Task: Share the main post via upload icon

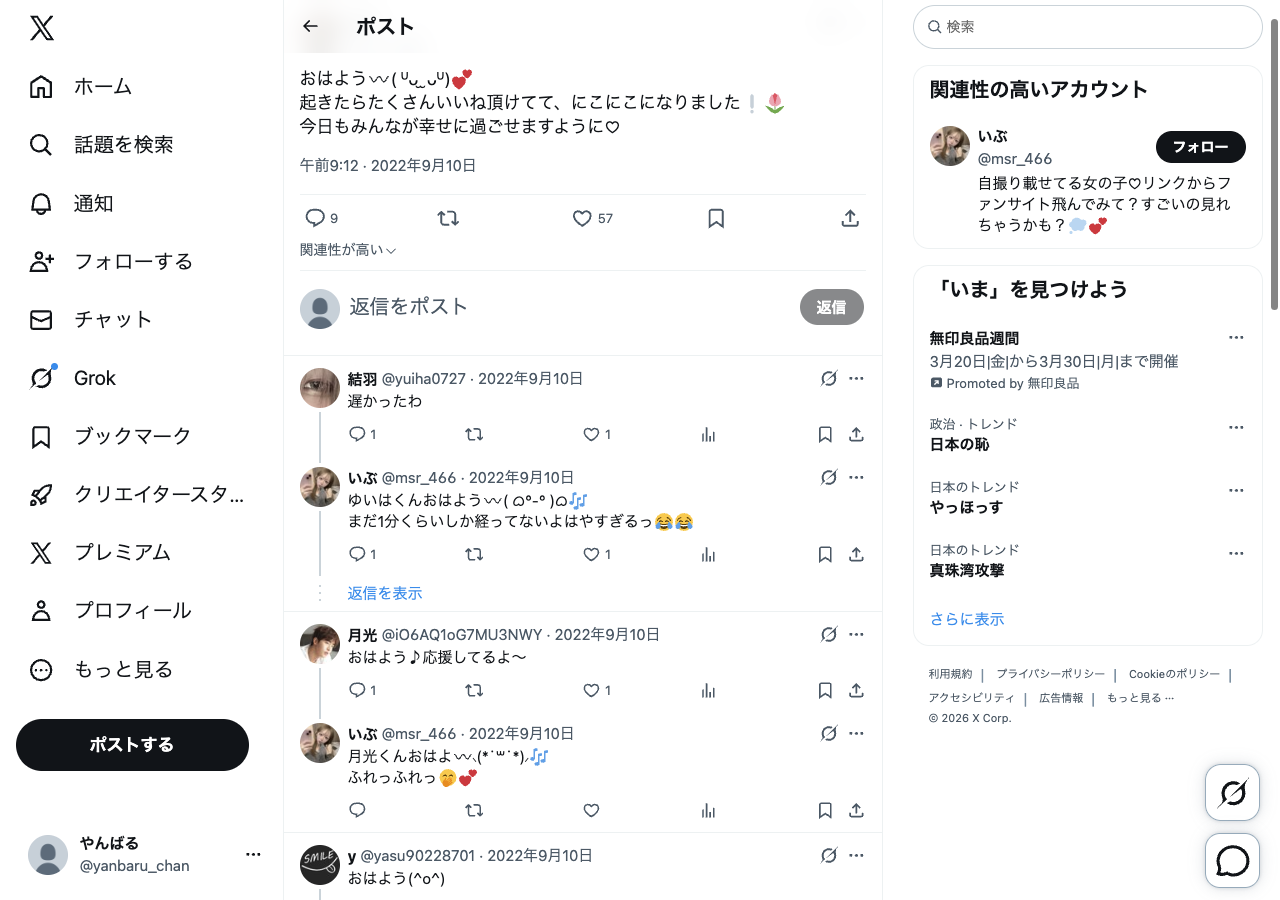Action: pos(850,218)
